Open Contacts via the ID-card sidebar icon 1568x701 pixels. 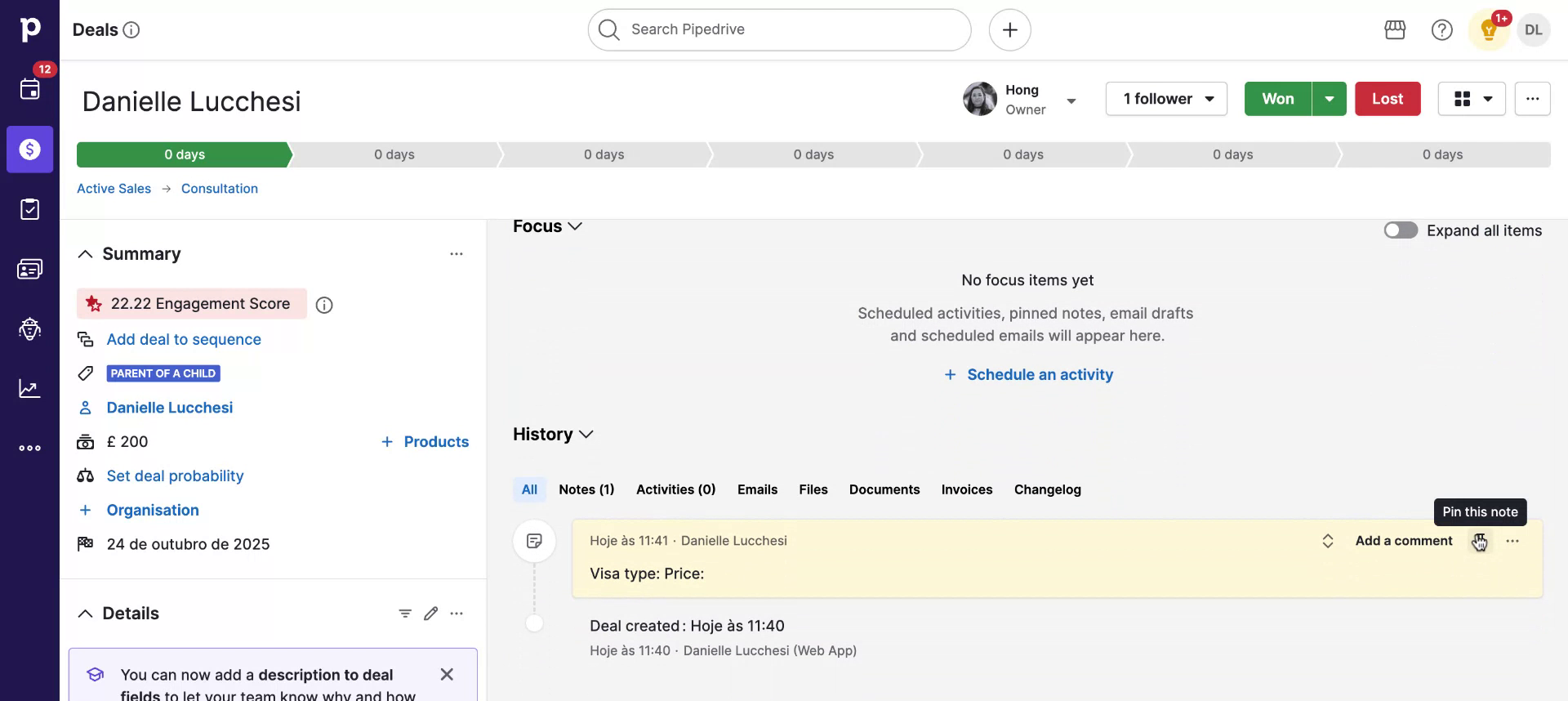click(29, 269)
